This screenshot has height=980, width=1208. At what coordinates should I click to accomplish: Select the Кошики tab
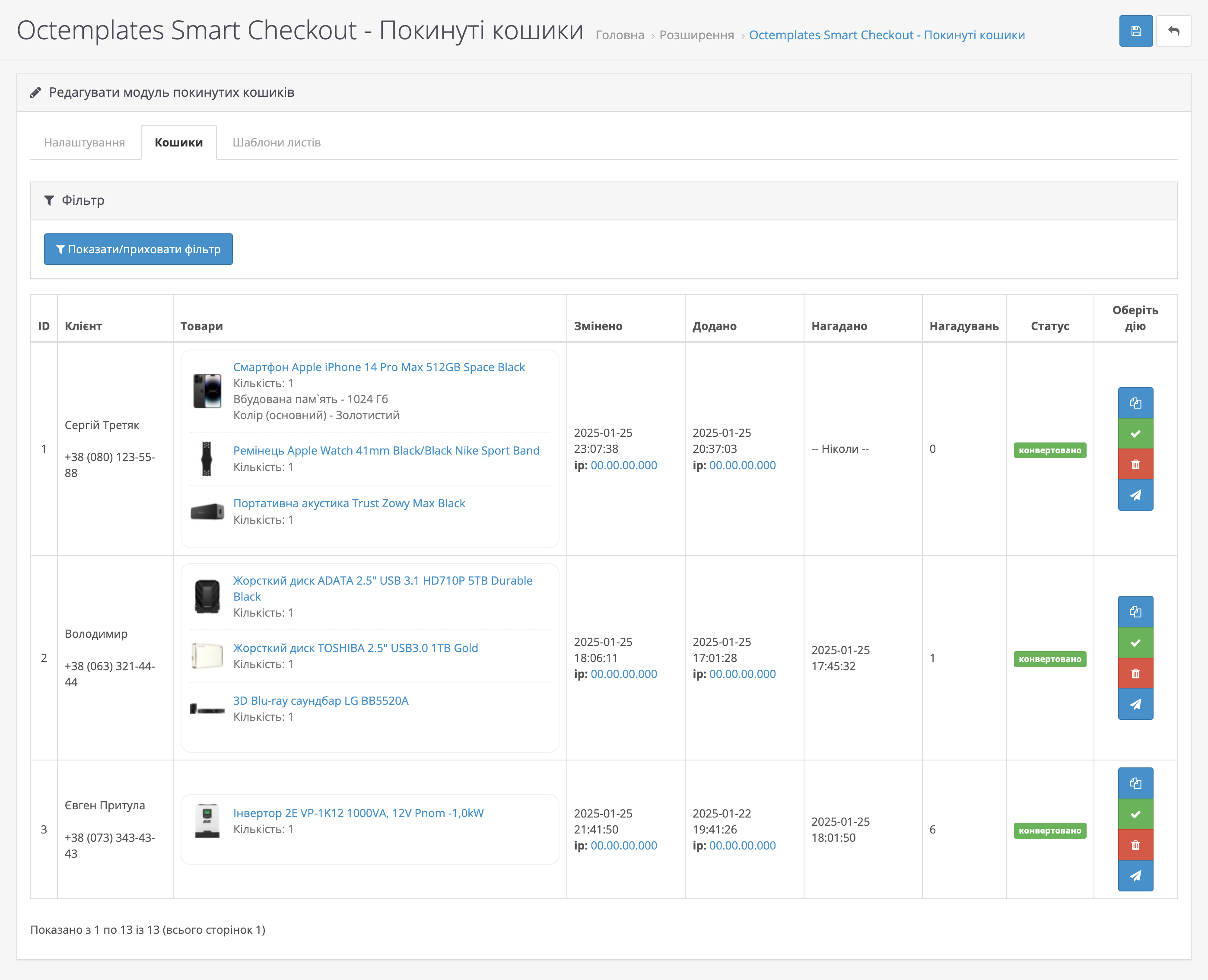(178, 142)
